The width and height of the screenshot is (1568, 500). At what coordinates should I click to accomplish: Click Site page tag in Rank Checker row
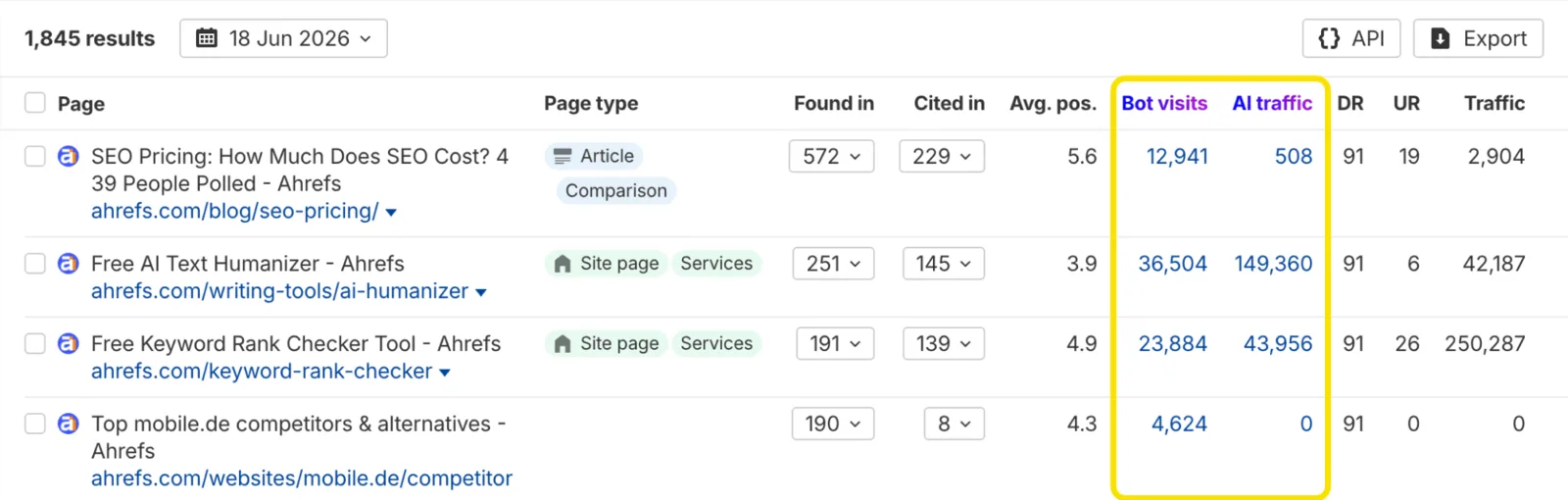click(606, 343)
